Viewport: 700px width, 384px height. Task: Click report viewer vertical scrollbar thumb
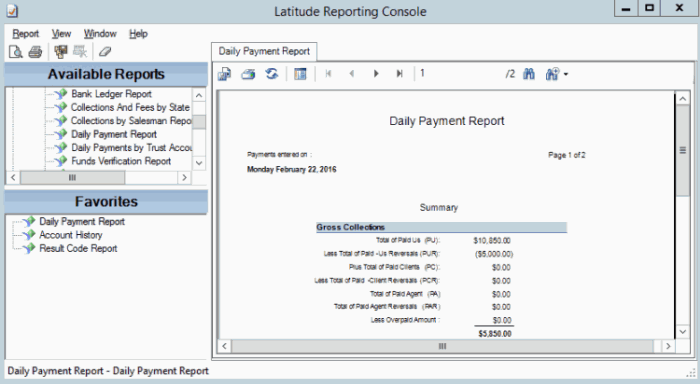coord(682,150)
